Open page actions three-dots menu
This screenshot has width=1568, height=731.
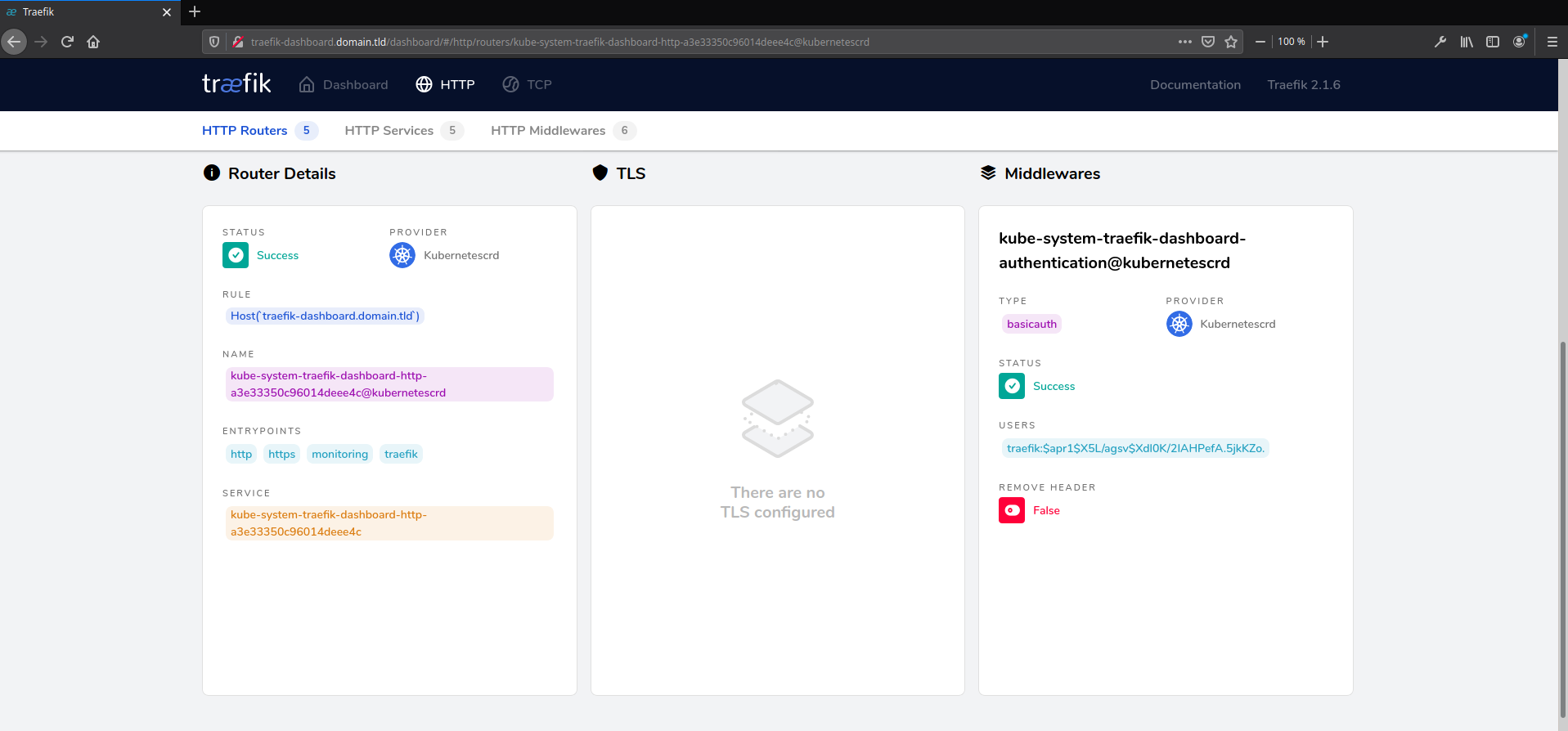point(1184,42)
